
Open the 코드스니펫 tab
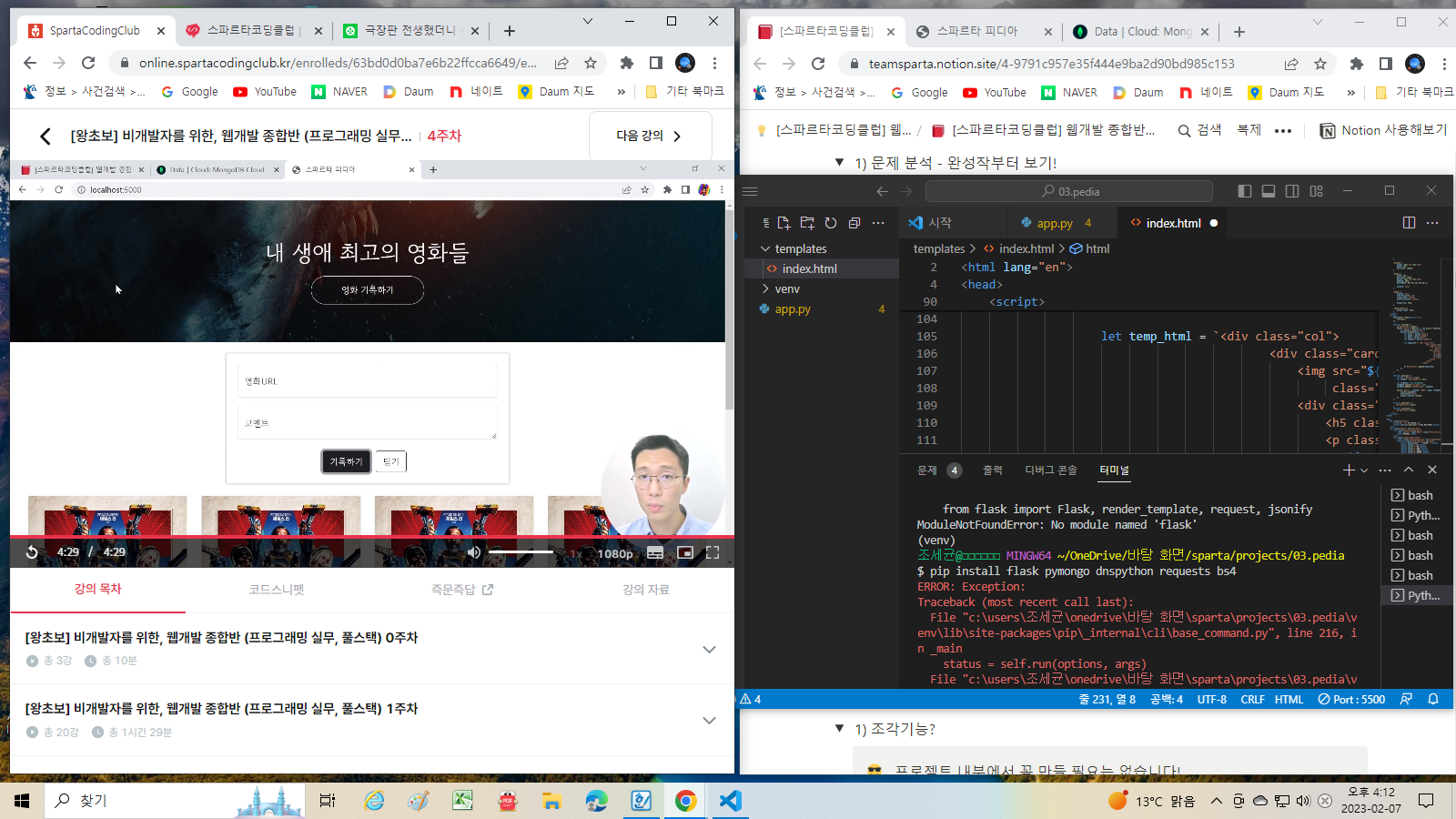point(277,590)
